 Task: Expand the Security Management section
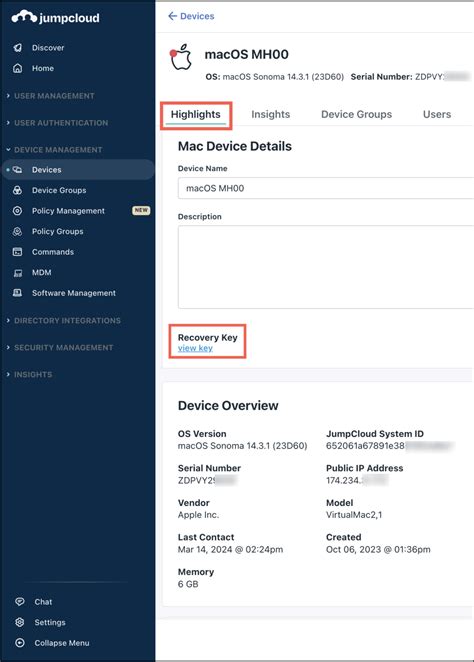point(60,347)
